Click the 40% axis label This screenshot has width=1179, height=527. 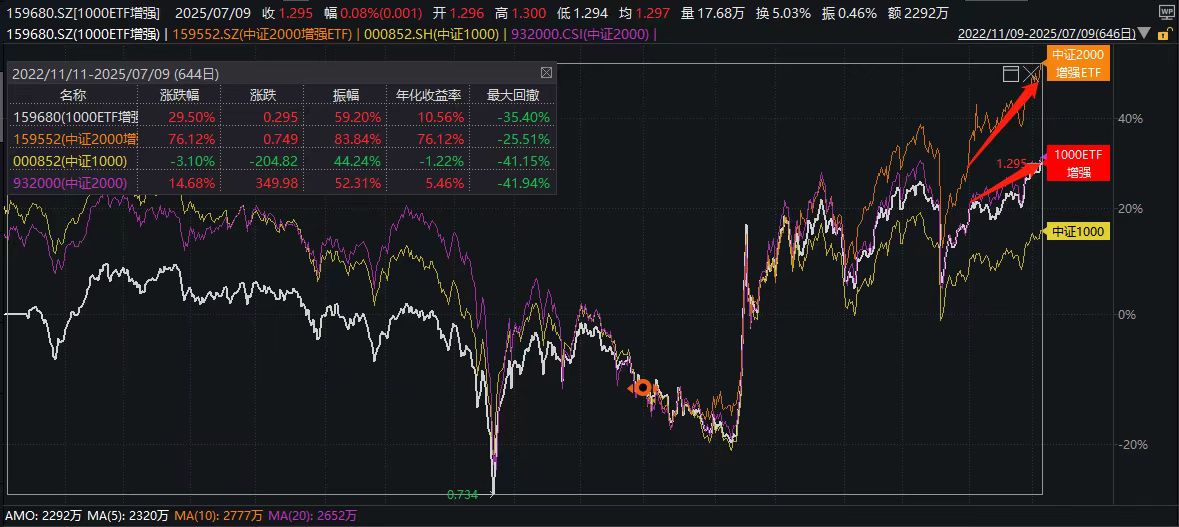point(1132,118)
